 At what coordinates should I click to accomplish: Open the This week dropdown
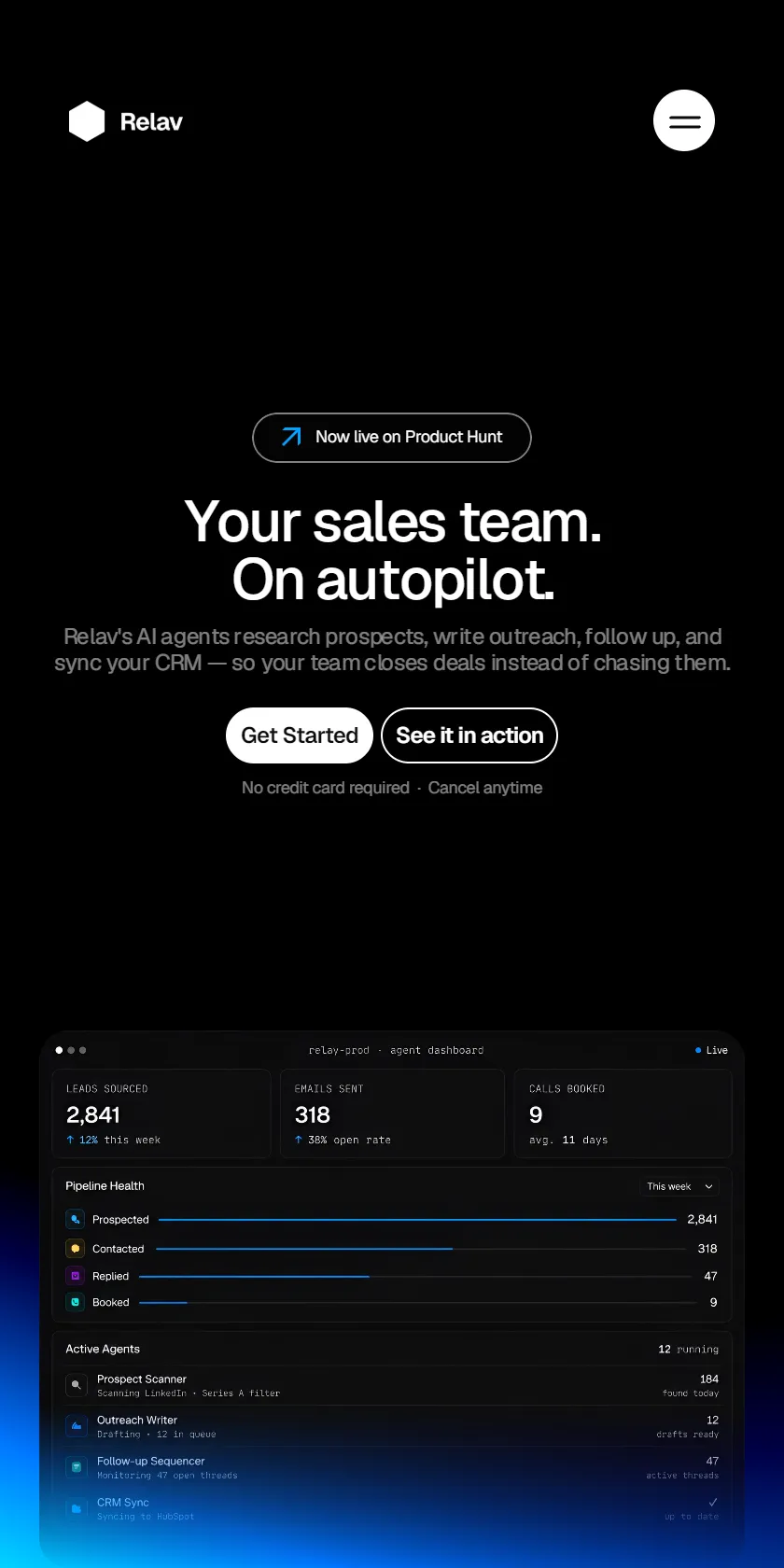679,1186
